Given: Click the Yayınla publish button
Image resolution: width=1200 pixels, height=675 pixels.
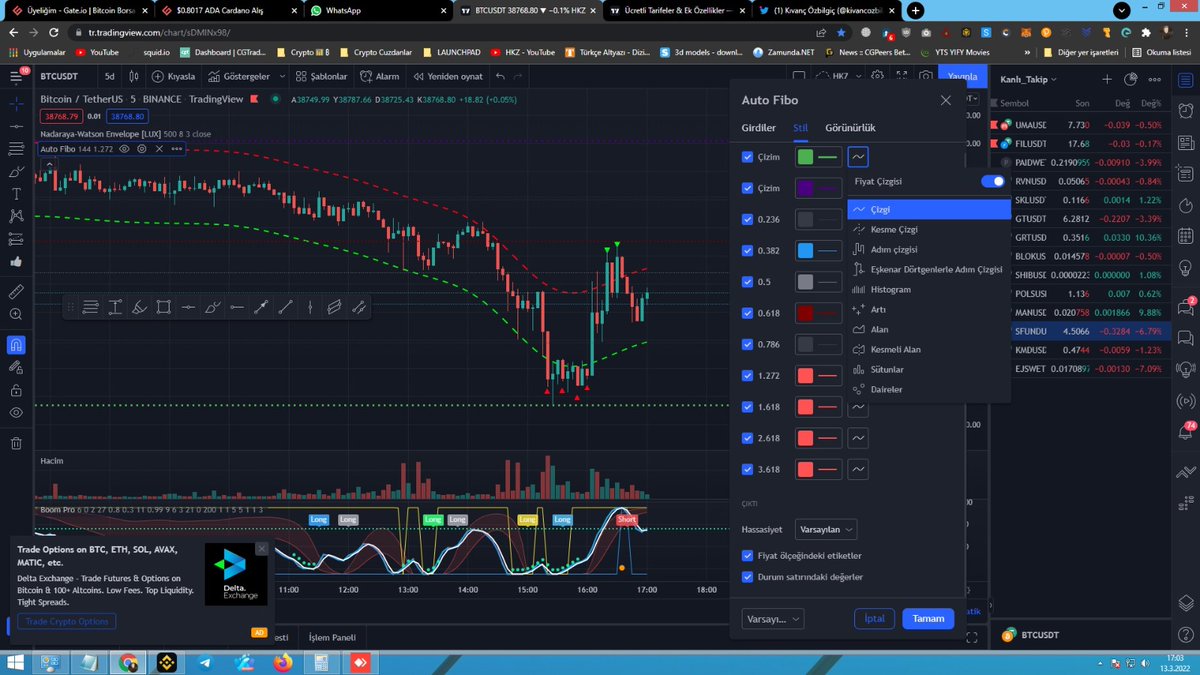Looking at the screenshot, I should [x=962, y=76].
